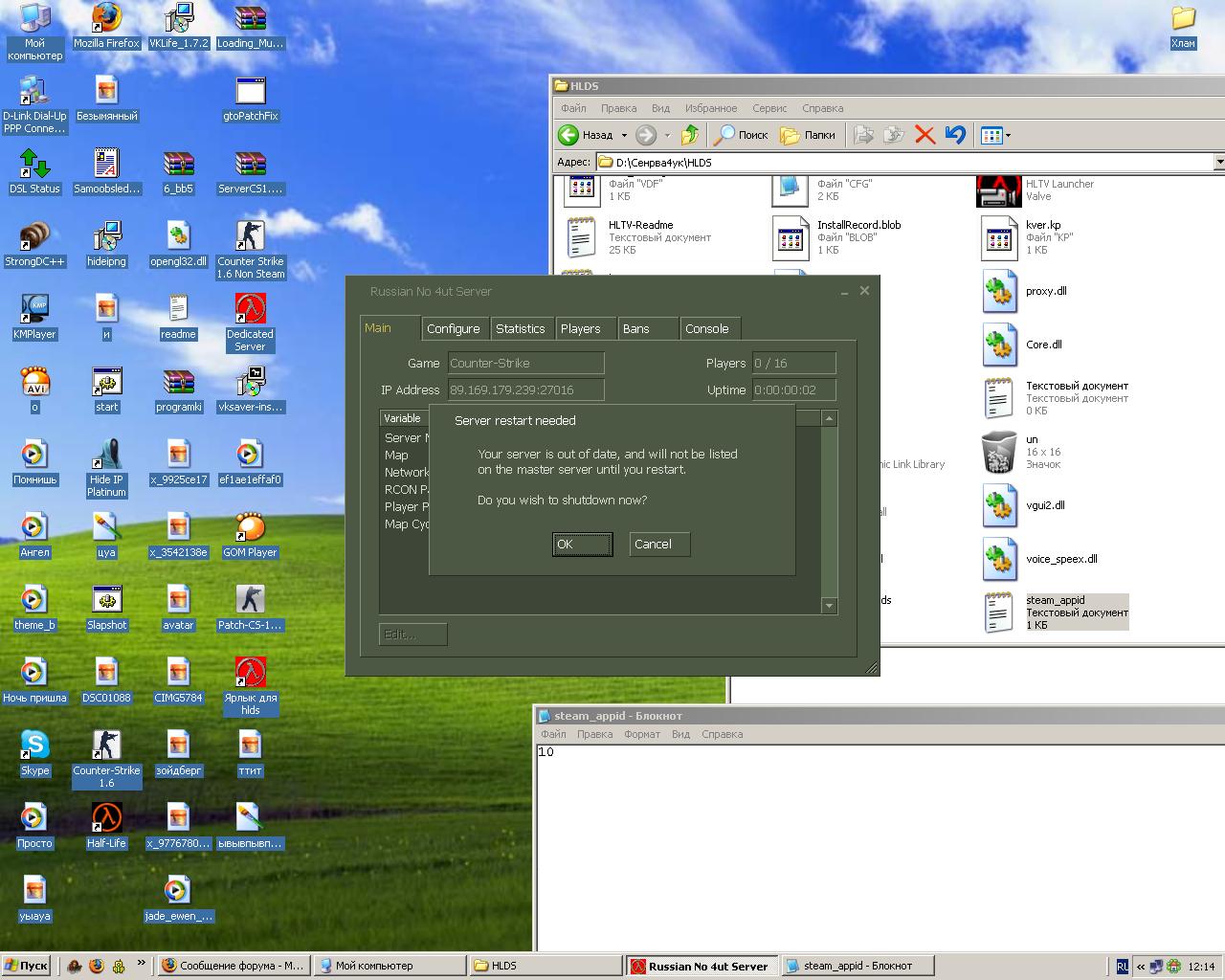Expand the Back button history dropdown

pyautogui.click(x=624, y=135)
